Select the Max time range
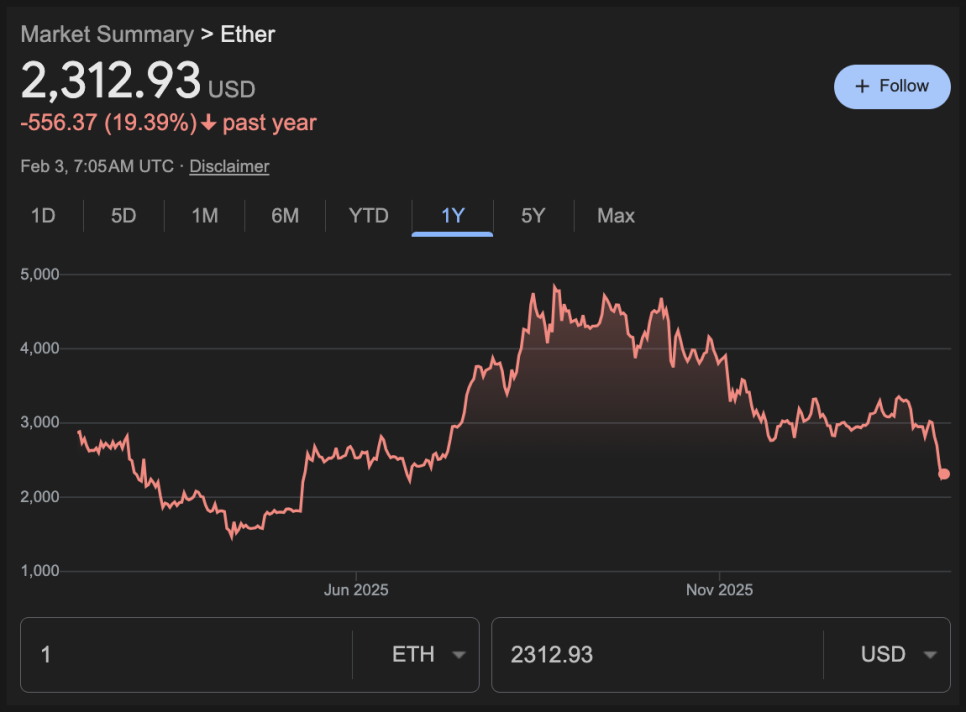The height and width of the screenshot is (712, 966). click(x=615, y=216)
